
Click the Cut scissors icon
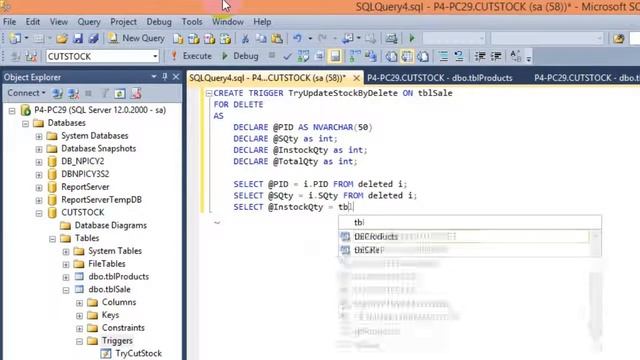pos(245,38)
